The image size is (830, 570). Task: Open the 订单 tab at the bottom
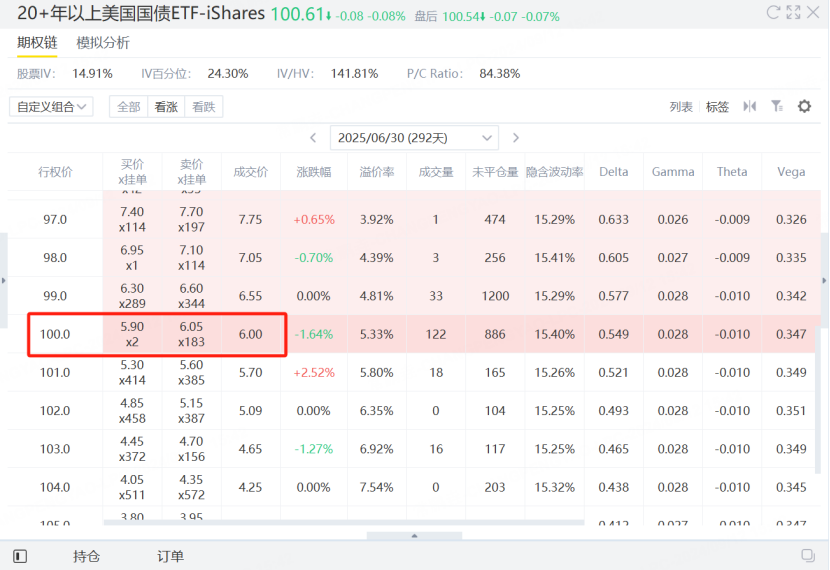coord(170,556)
